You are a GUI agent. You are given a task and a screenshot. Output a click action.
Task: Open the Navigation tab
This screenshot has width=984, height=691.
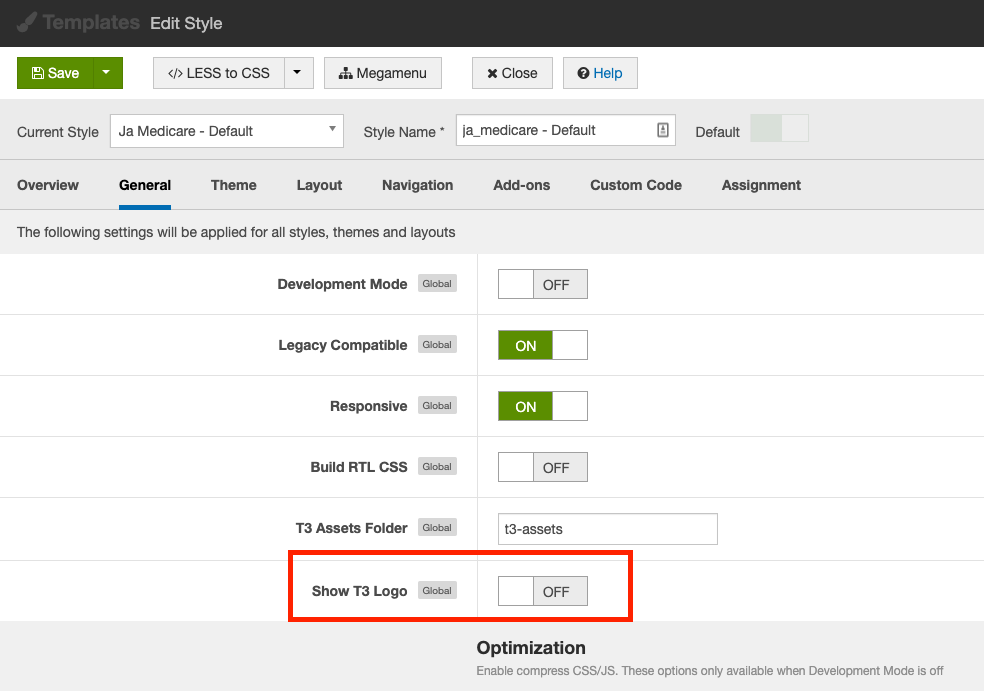point(417,185)
